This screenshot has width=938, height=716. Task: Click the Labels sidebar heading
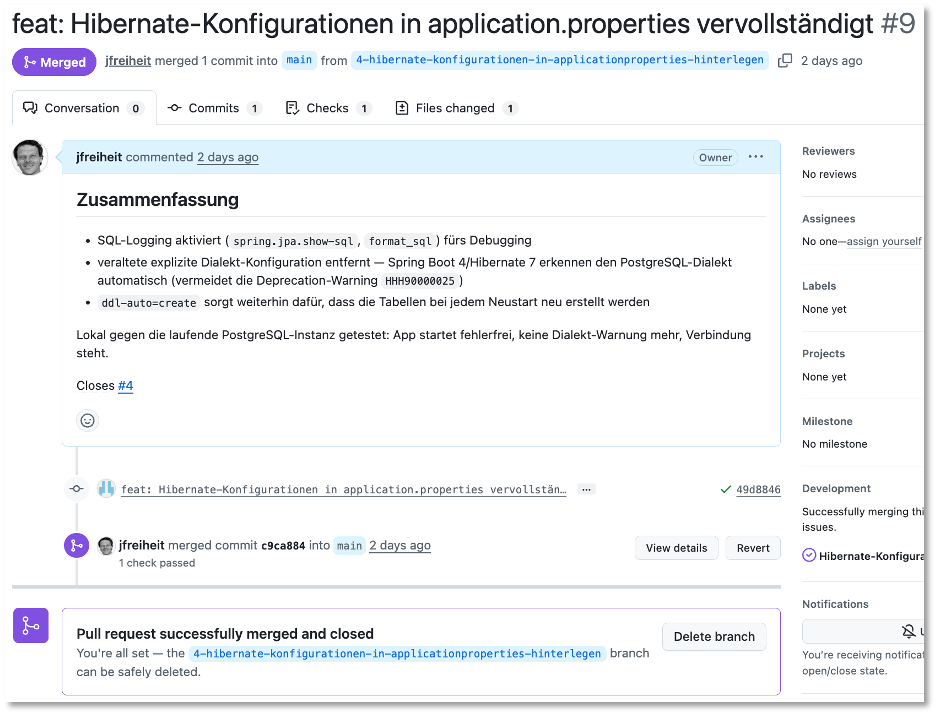(819, 286)
